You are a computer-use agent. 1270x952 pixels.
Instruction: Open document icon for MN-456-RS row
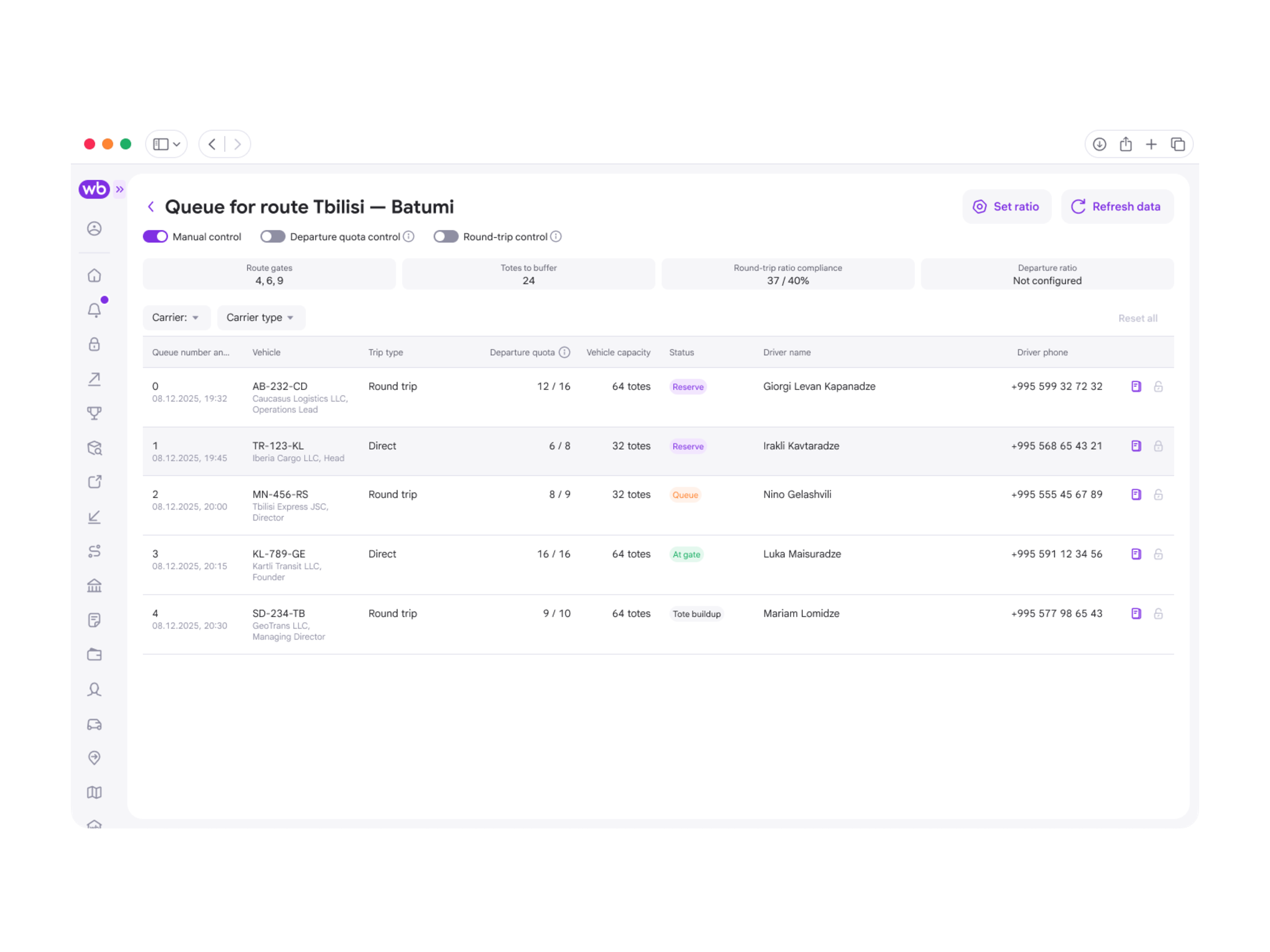pyautogui.click(x=1136, y=494)
